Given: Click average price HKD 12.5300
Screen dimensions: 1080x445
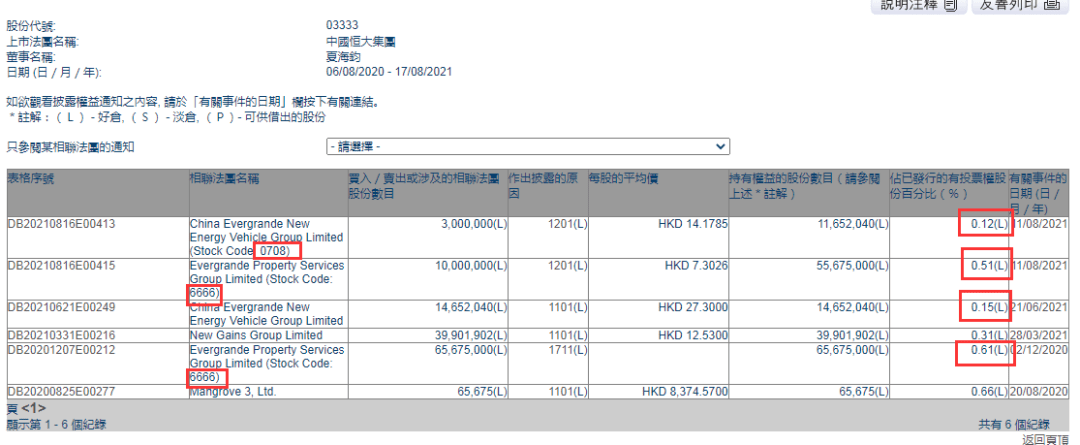Looking at the screenshot, I should click(693, 335).
